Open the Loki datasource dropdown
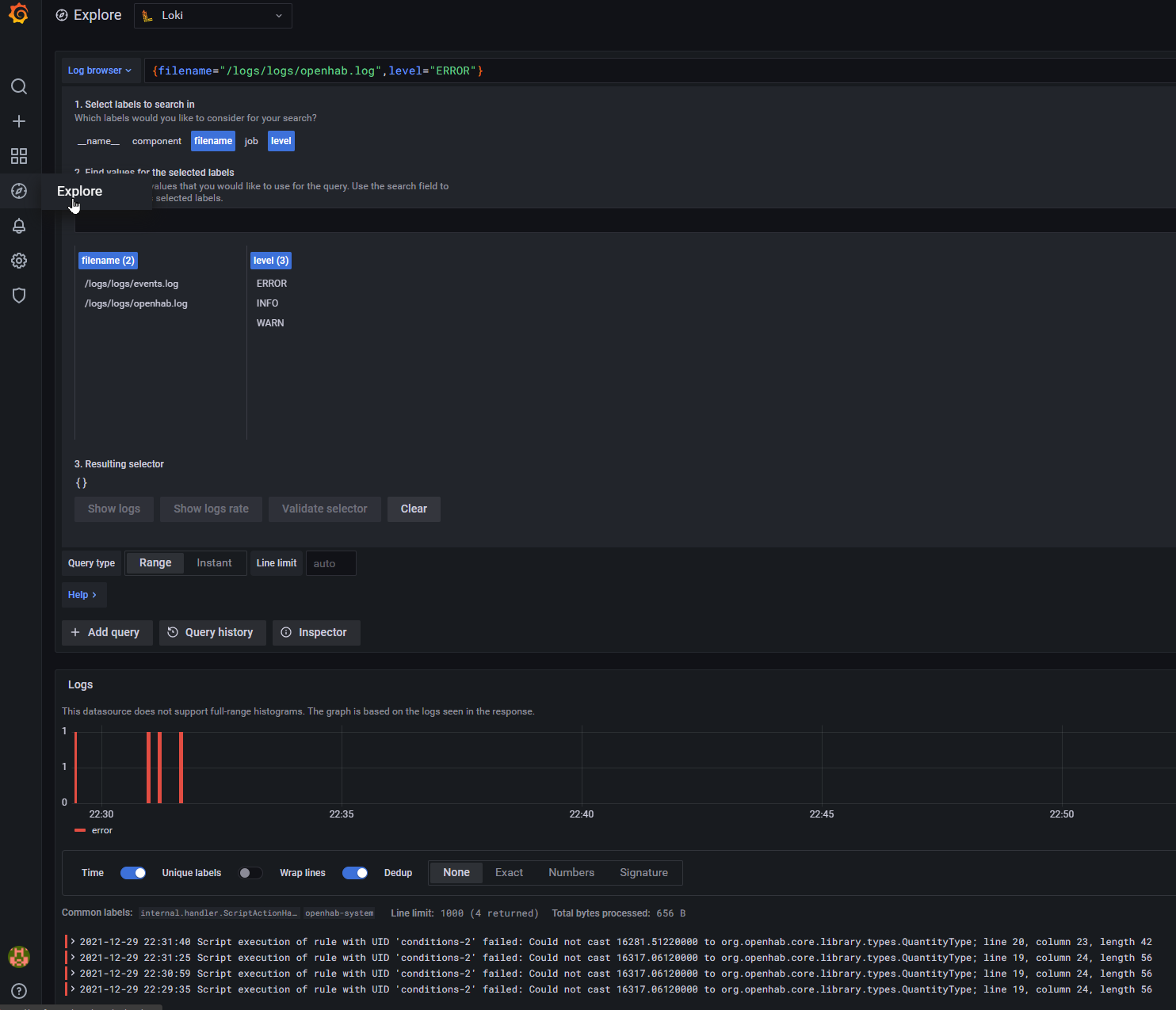 (x=212, y=16)
